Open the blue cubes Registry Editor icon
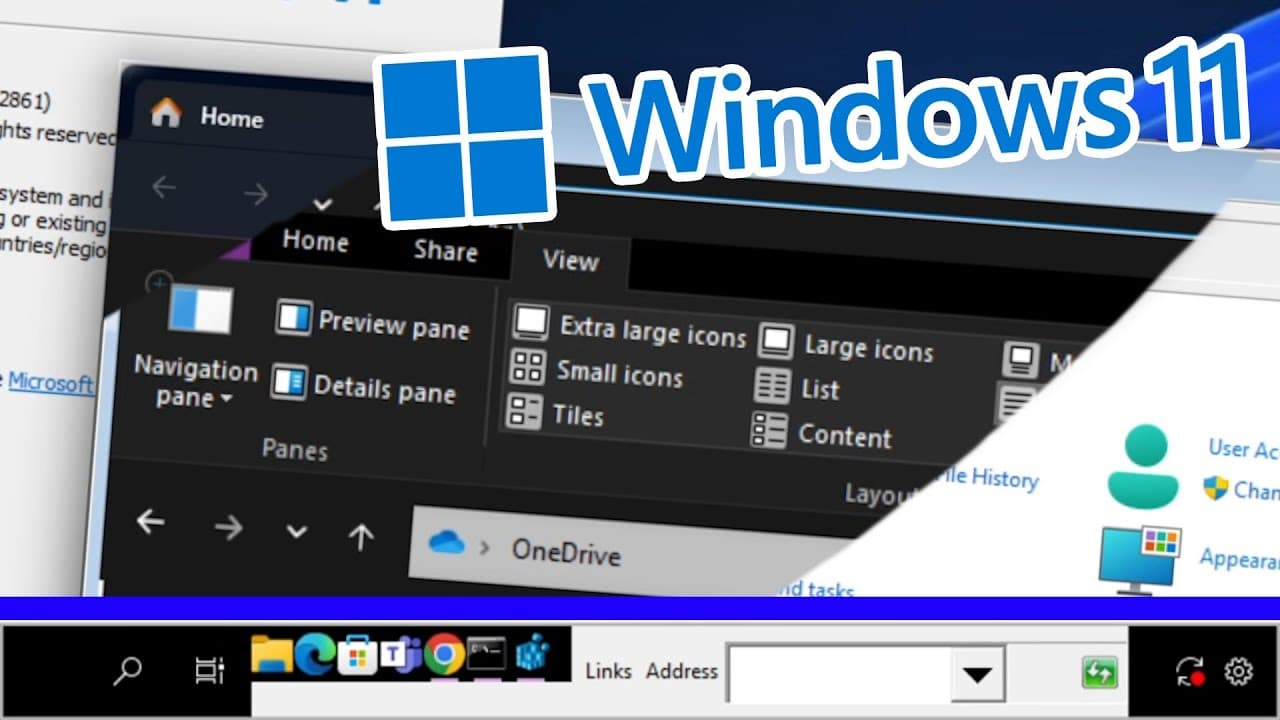Viewport: 1280px width, 720px height. [x=533, y=655]
